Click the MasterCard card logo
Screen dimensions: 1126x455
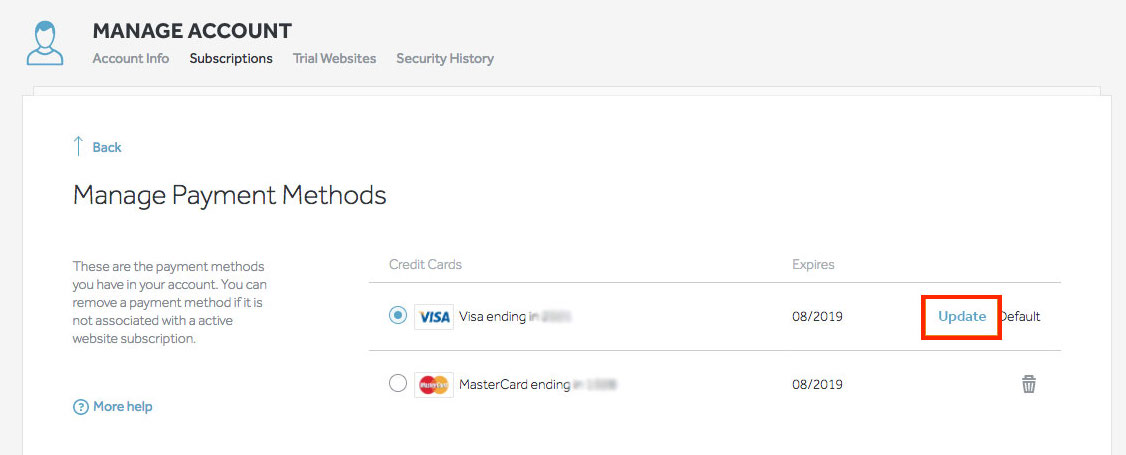[x=434, y=384]
